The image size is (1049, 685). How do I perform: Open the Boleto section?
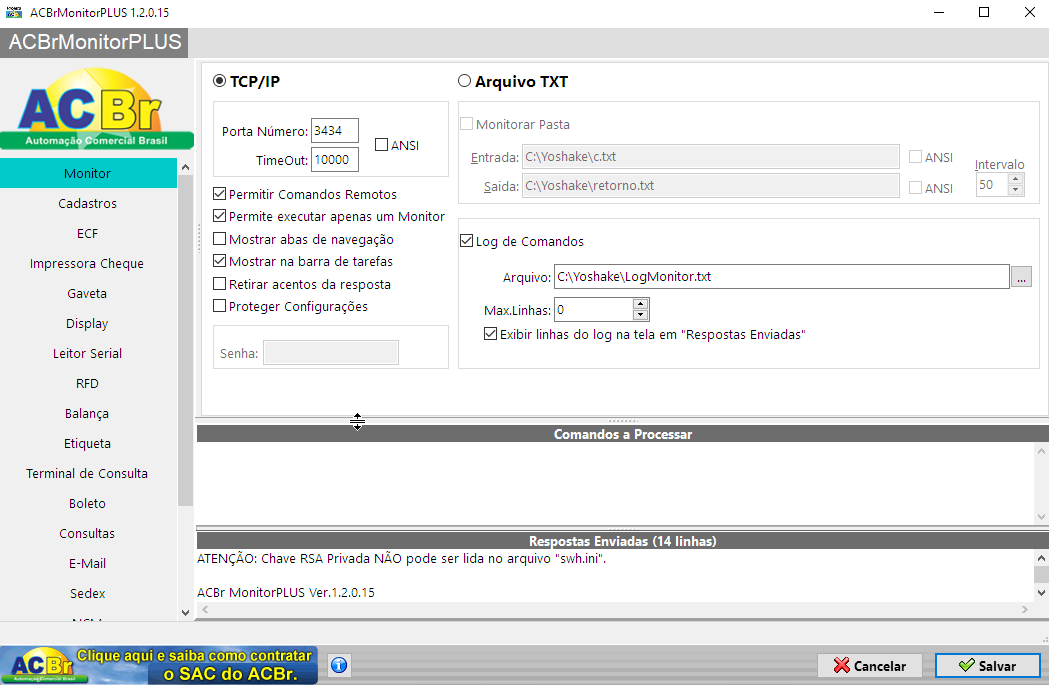[x=88, y=504]
